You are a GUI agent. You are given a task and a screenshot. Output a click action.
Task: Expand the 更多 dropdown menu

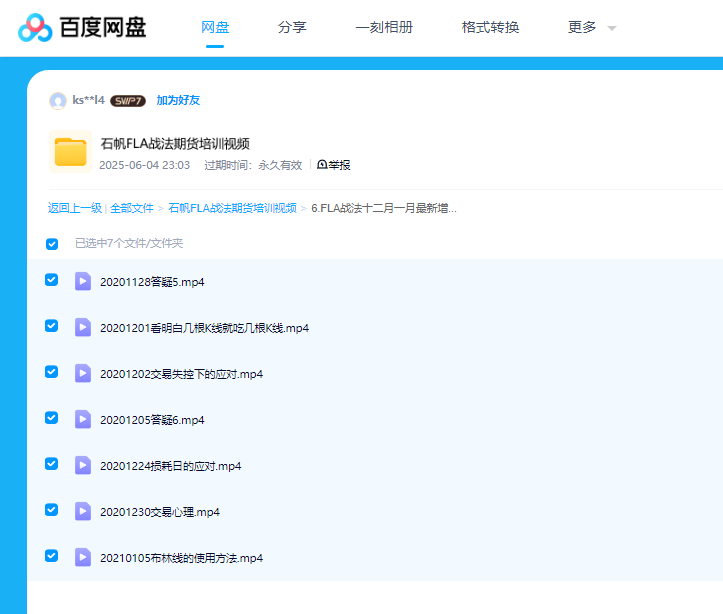point(592,28)
